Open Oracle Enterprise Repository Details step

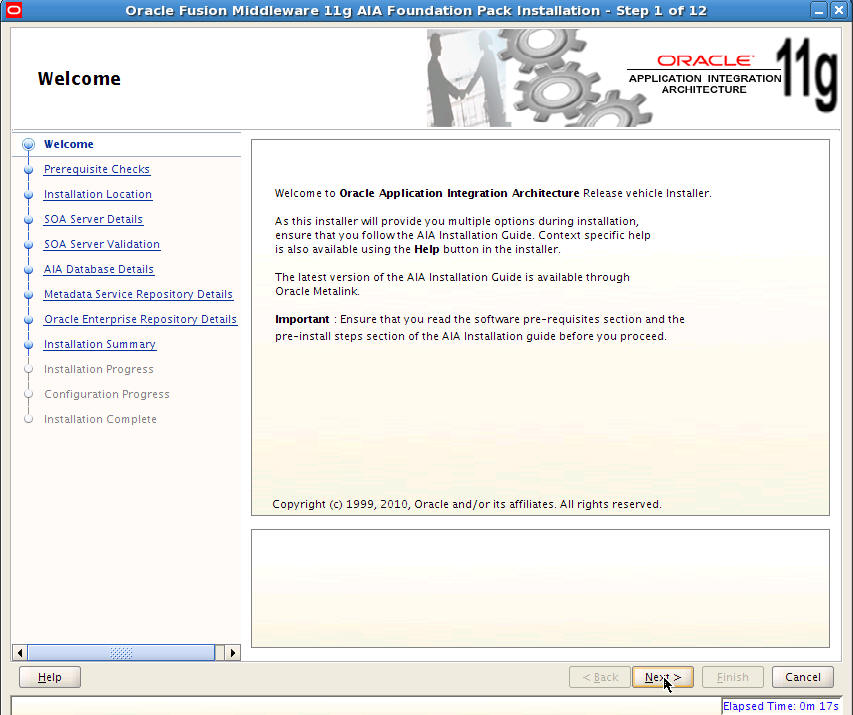[140, 319]
